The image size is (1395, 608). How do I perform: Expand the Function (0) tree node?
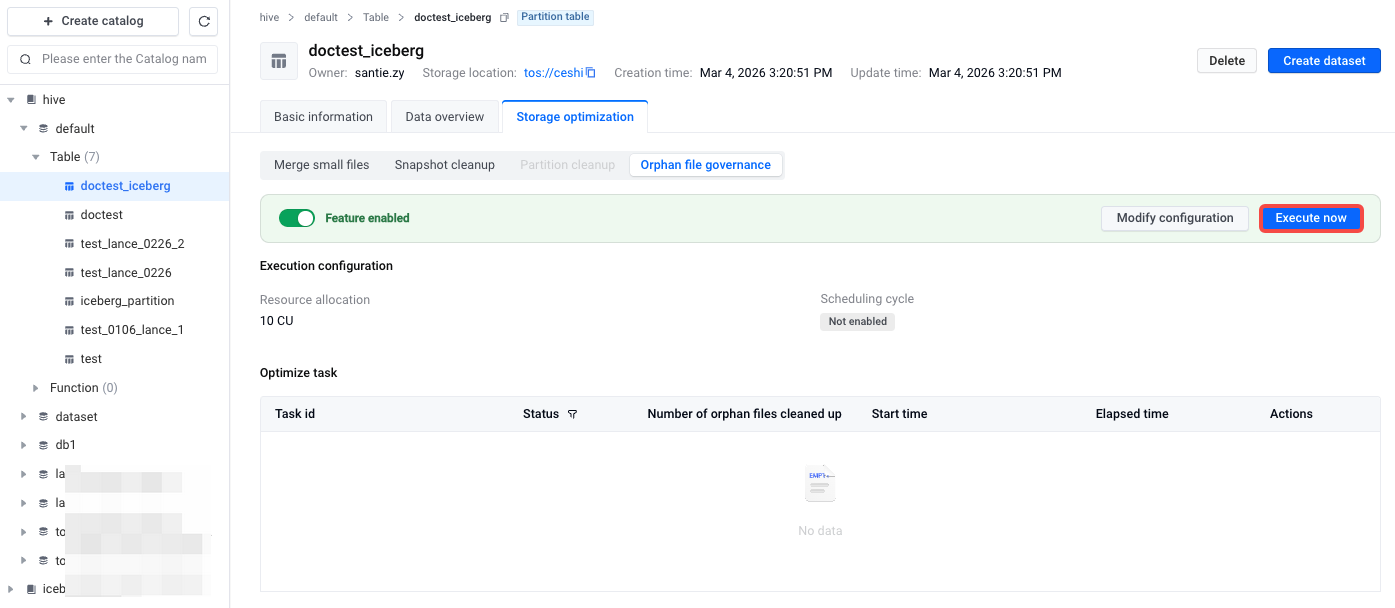pos(37,388)
